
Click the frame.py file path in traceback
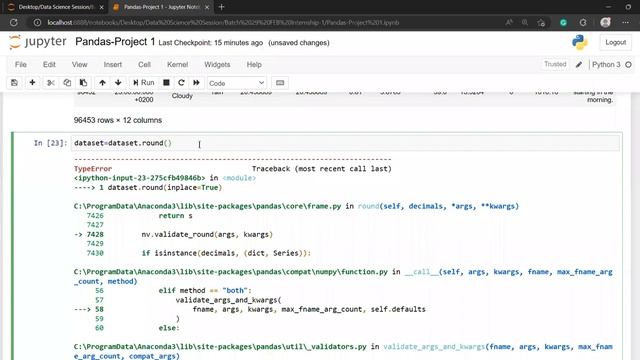point(207,206)
